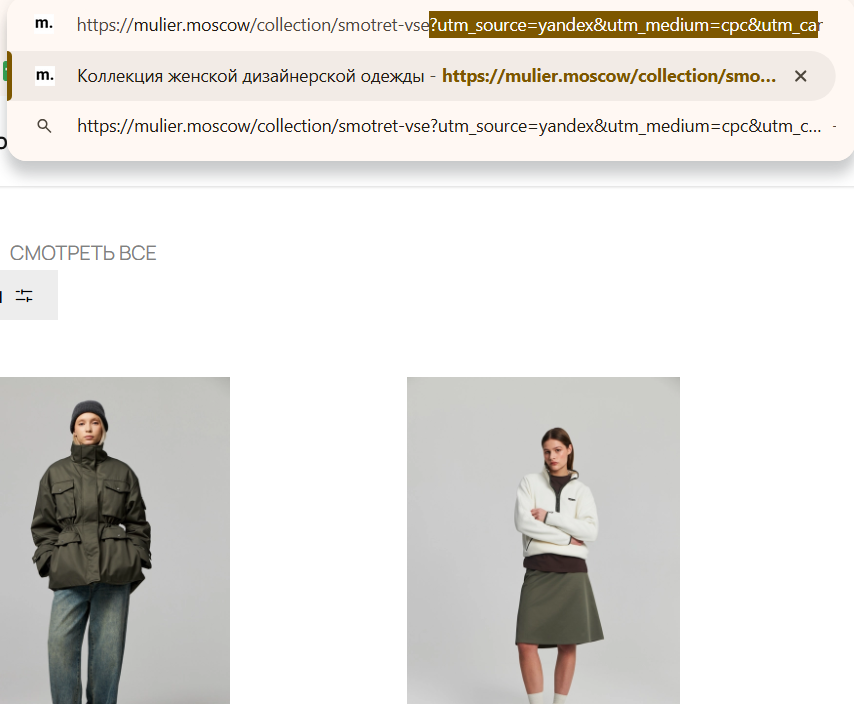Place the cursor in the address bar URL text

click(x=449, y=25)
